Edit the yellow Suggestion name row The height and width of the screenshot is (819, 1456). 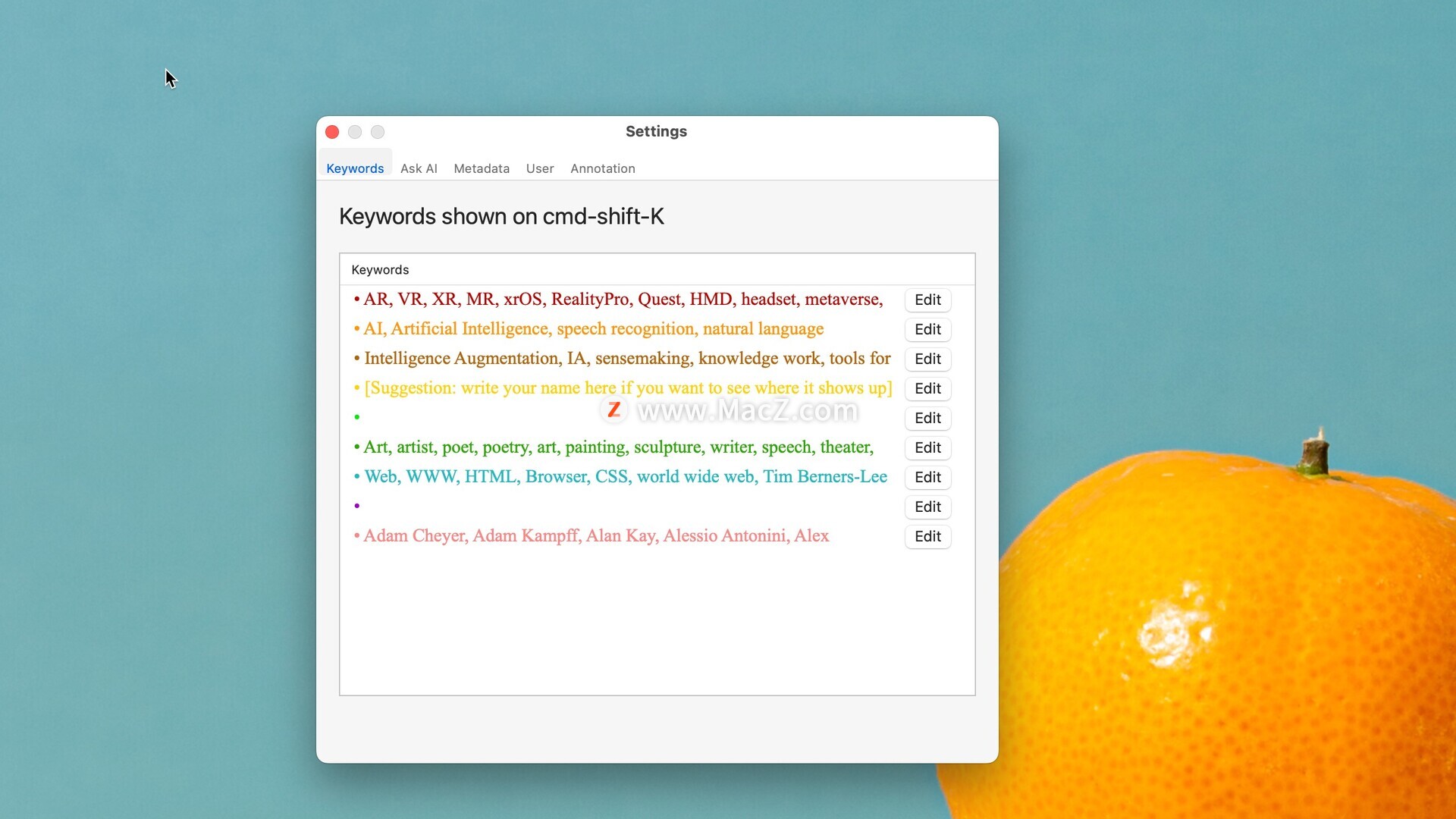[927, 388]
